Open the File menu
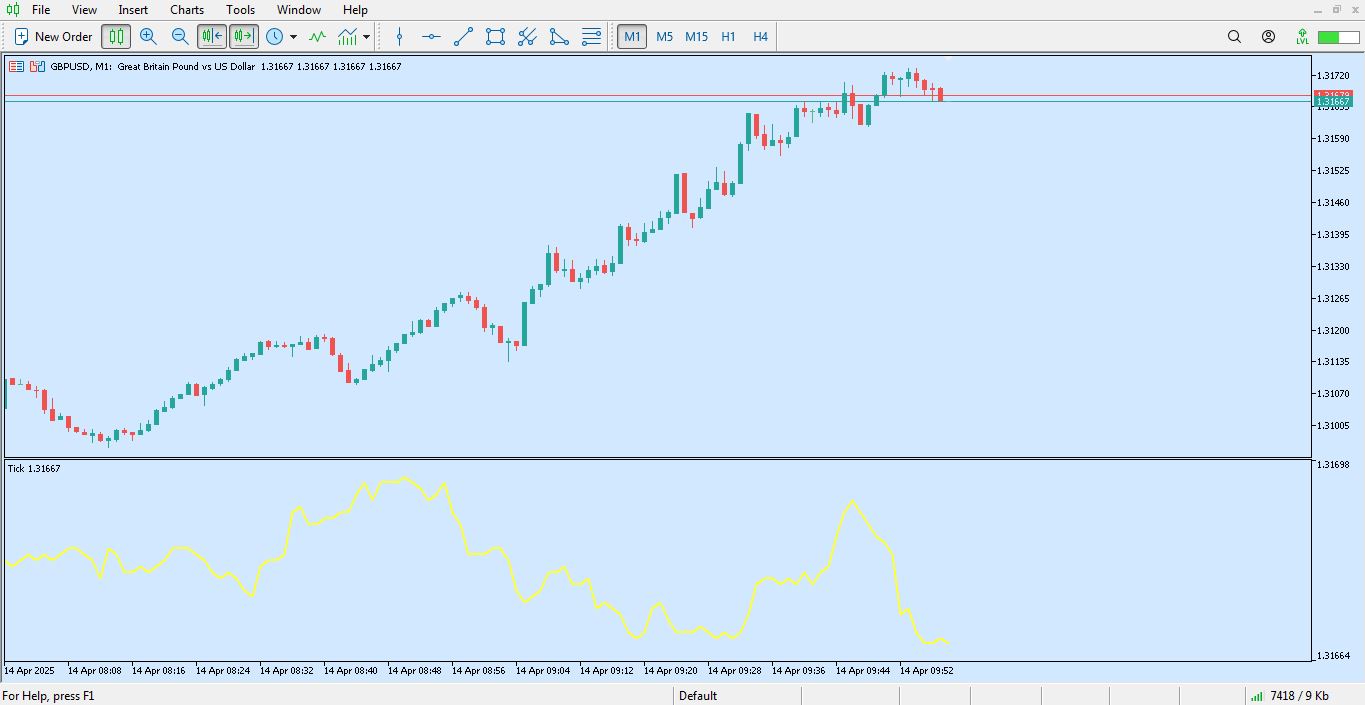Image resolution: width=1365 pixels, height=705 pixels. point(41,10)
